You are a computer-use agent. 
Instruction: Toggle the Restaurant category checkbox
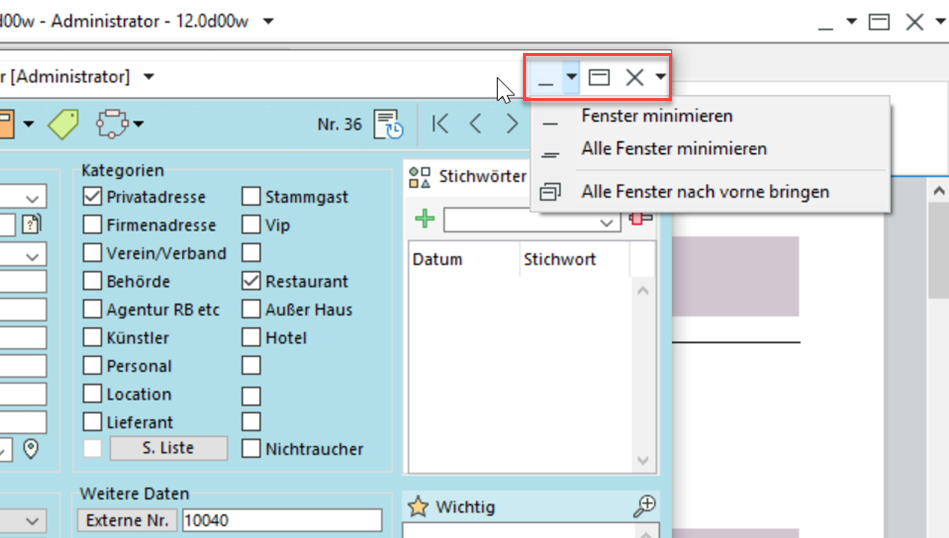coord(251,282)
